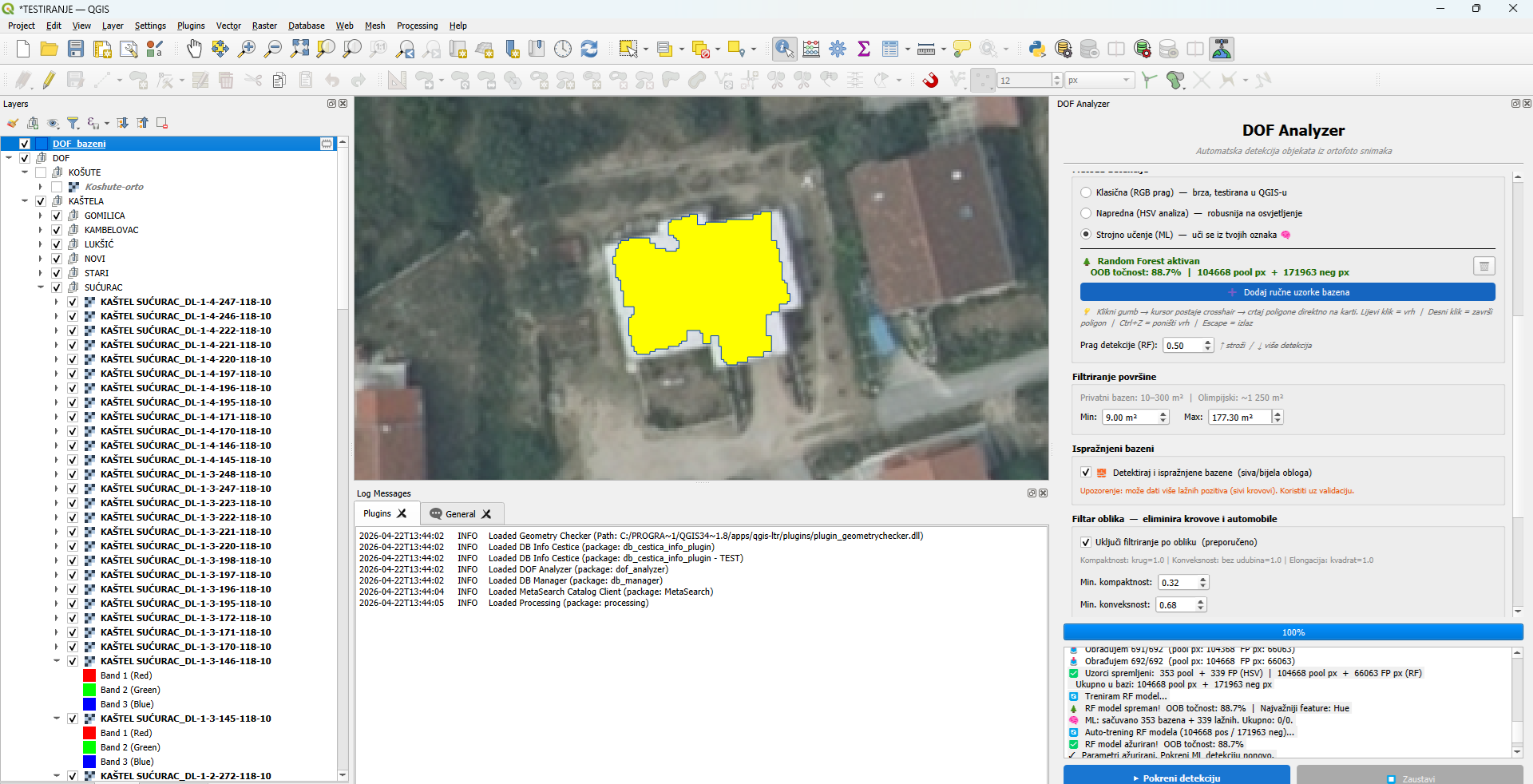Click the DOF Analyzer satellite plugin icon
Viewport: 1533px width, 784px height.
tap(1222, 49)
